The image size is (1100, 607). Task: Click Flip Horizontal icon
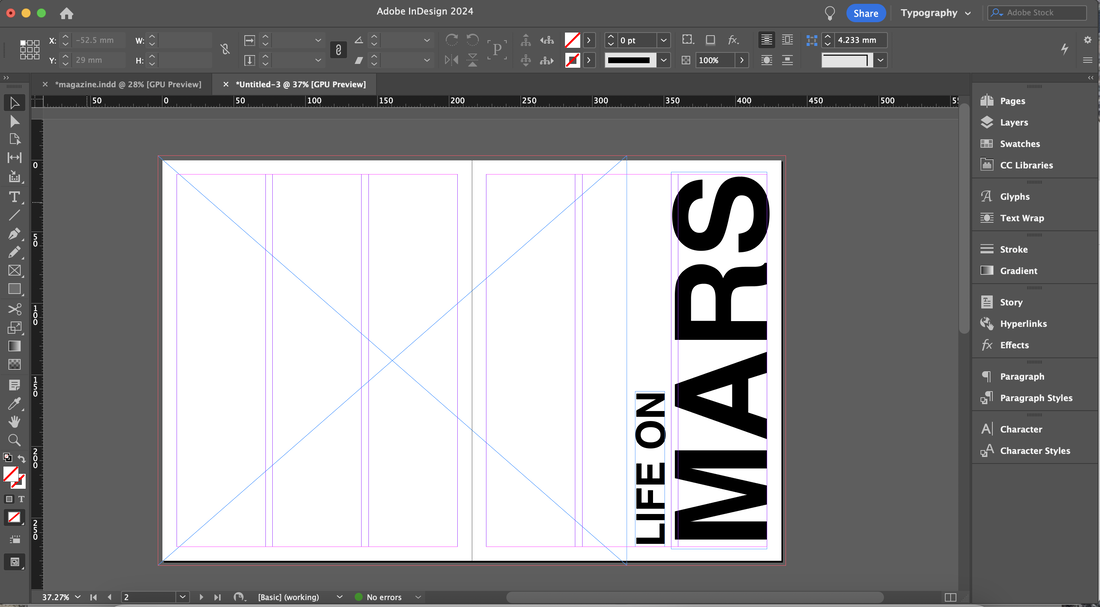[x=452, y=60]
